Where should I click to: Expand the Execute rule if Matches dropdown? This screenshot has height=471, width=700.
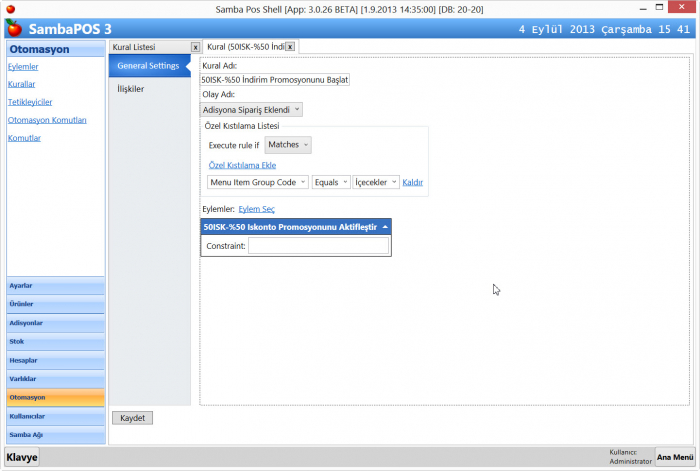(x=289, y=145)
